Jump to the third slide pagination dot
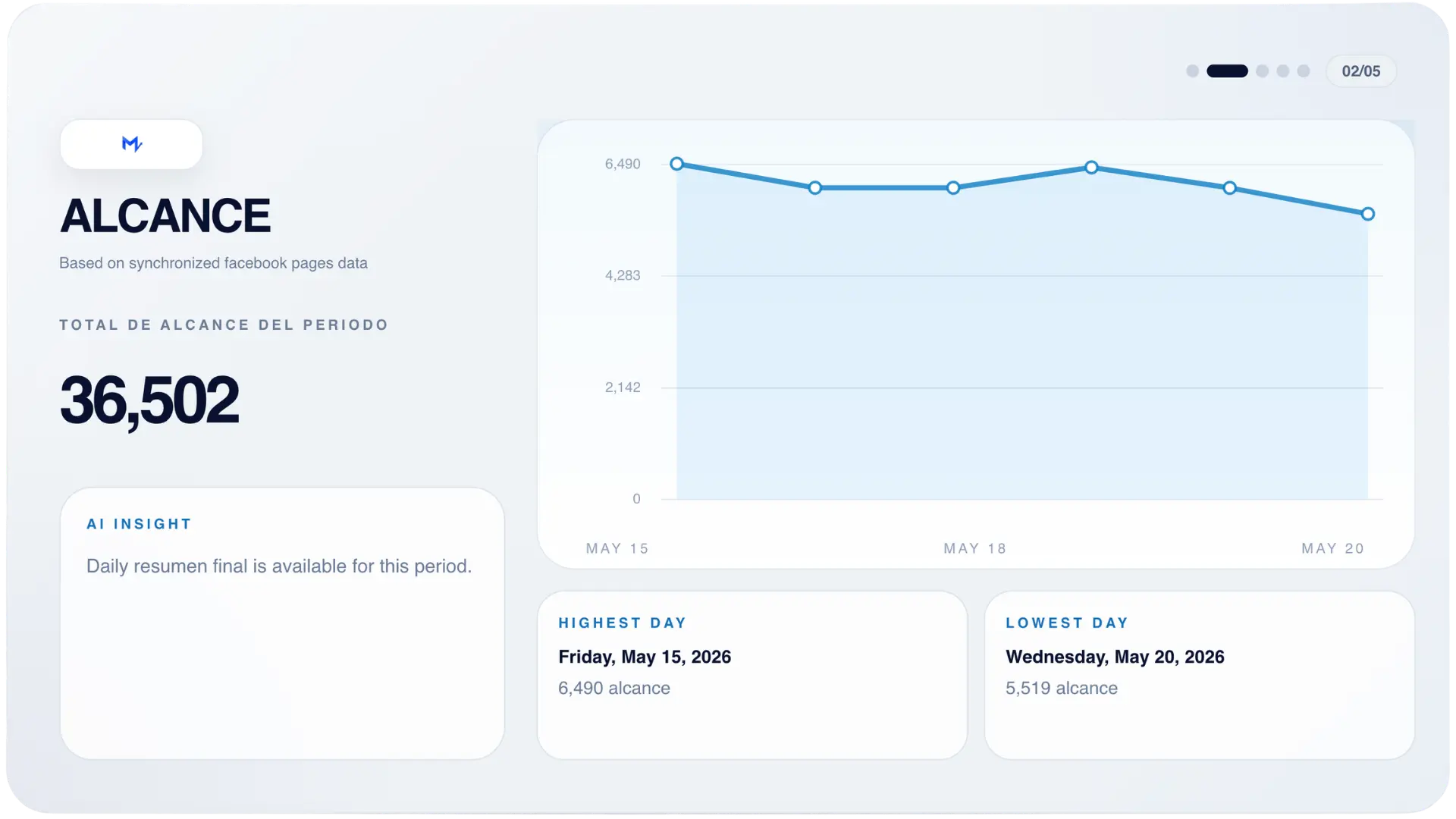 click(x=1262, y=71)
